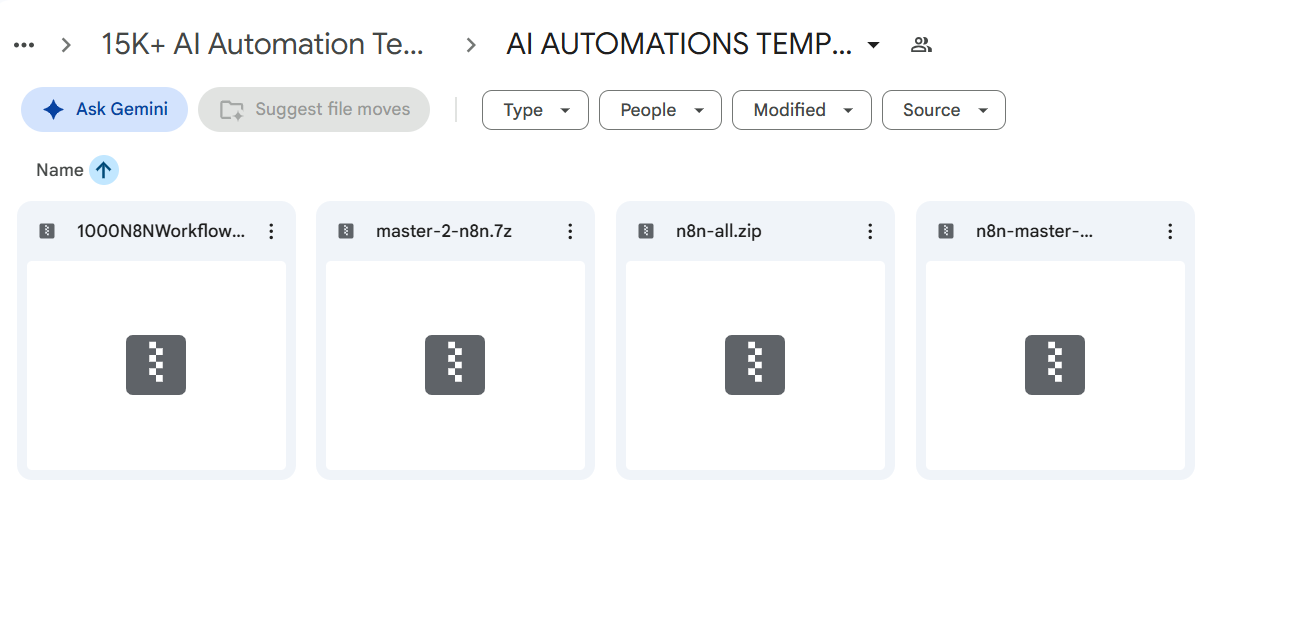Click Suggest file moves button
Viewport: 1292px width, 626px height.
[314, 110]
